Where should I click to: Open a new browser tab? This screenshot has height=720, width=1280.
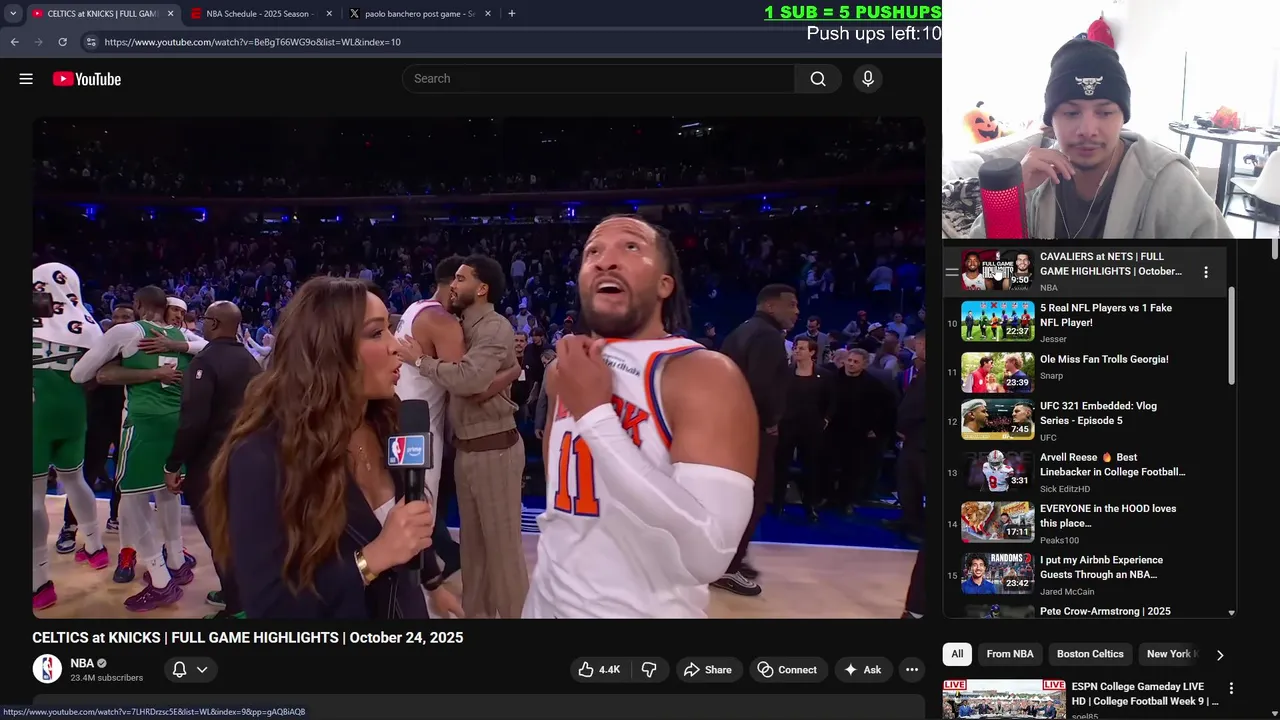511,14
